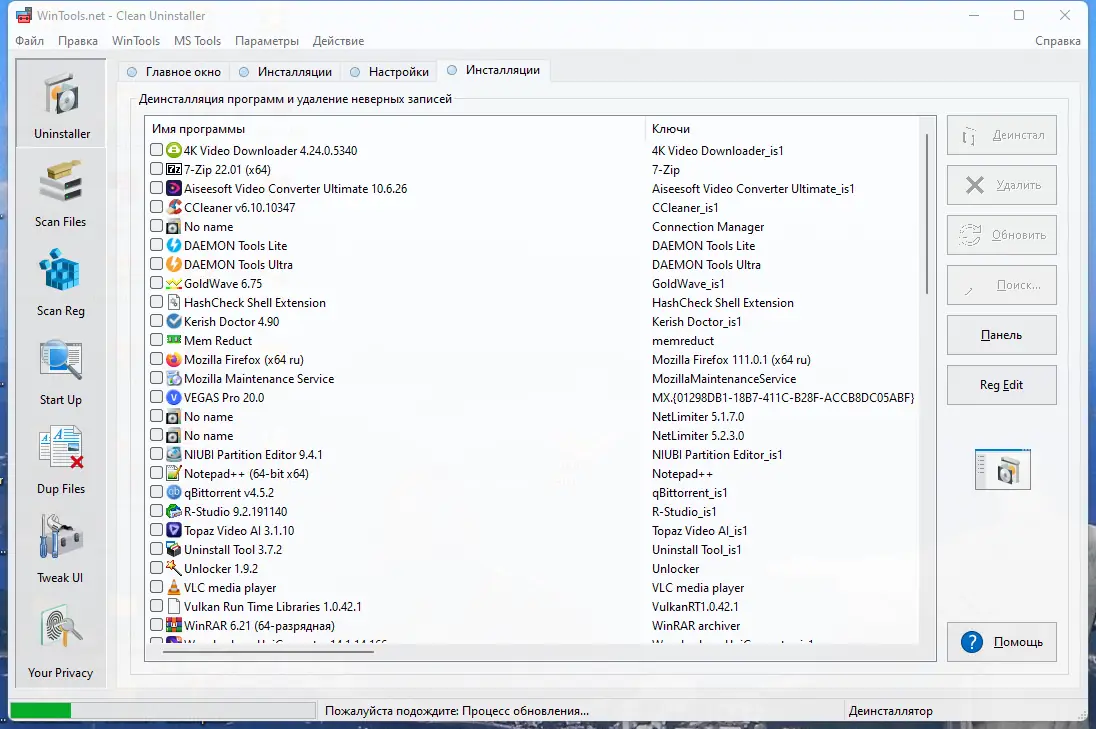Select the Tweak UI tool icon
The width and height of the screenshot is (1096, 729).
click(61, 549)
